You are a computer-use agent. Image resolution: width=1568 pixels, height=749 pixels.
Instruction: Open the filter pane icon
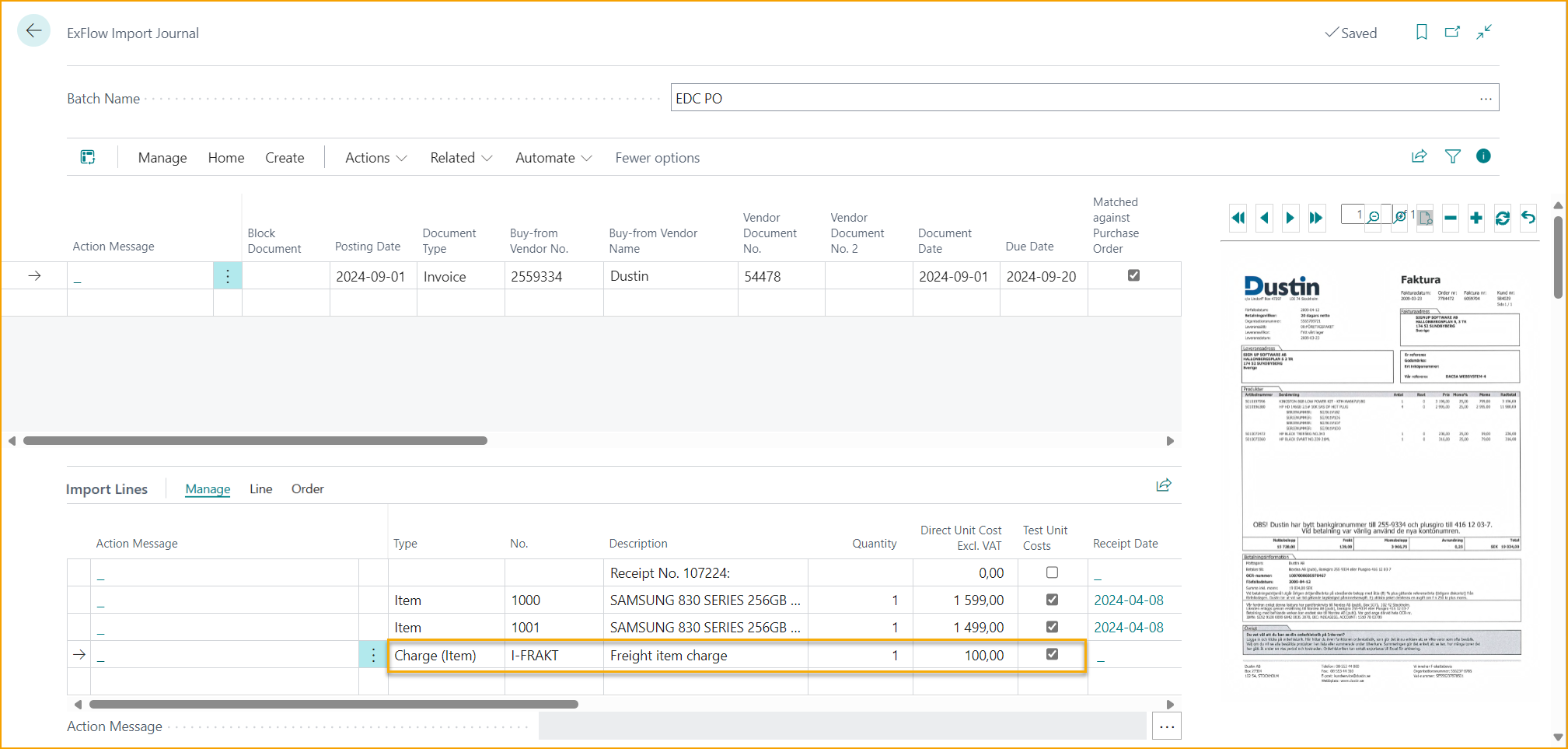1452,156
